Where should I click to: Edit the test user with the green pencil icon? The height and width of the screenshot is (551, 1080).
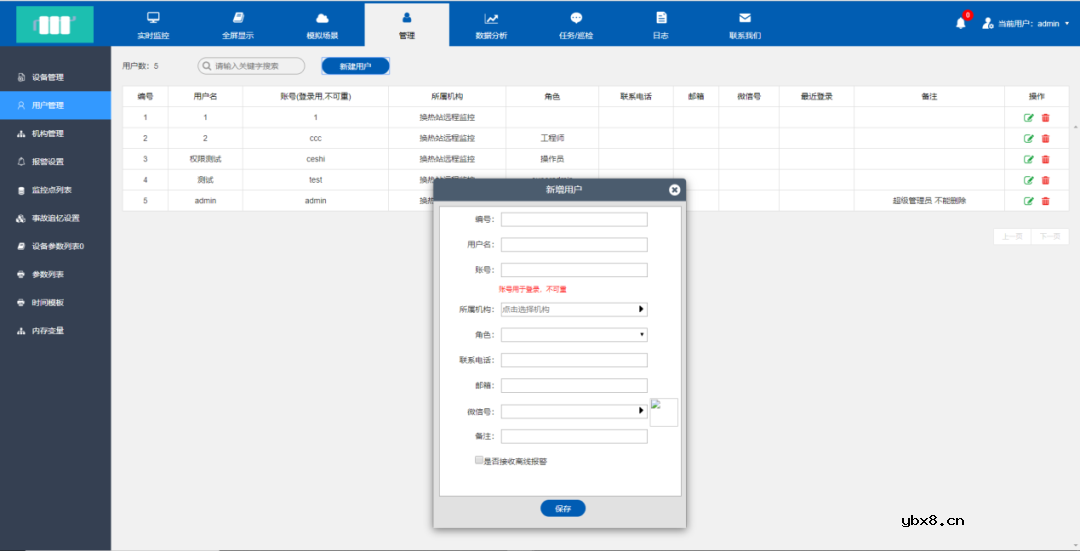(x=1028, y=180)
